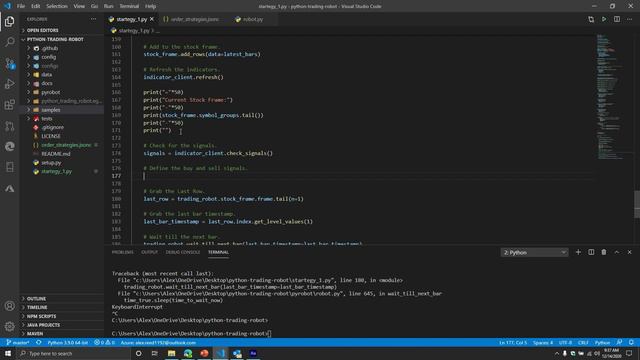Split the editor to the right
This screenshot has width=640, height=360.
click(617, 19)
